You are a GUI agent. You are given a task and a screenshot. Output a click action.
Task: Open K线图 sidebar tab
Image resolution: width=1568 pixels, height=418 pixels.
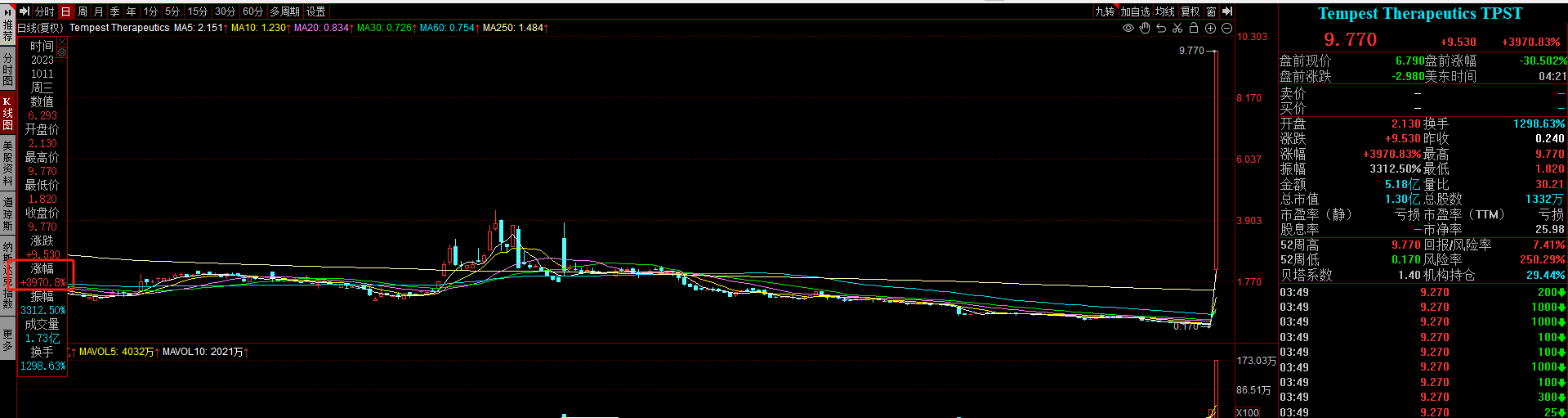tap(8, 114)
